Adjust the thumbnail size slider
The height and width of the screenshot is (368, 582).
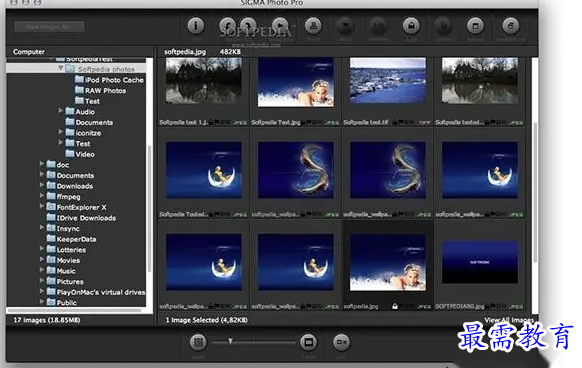[x=230, y=342]
